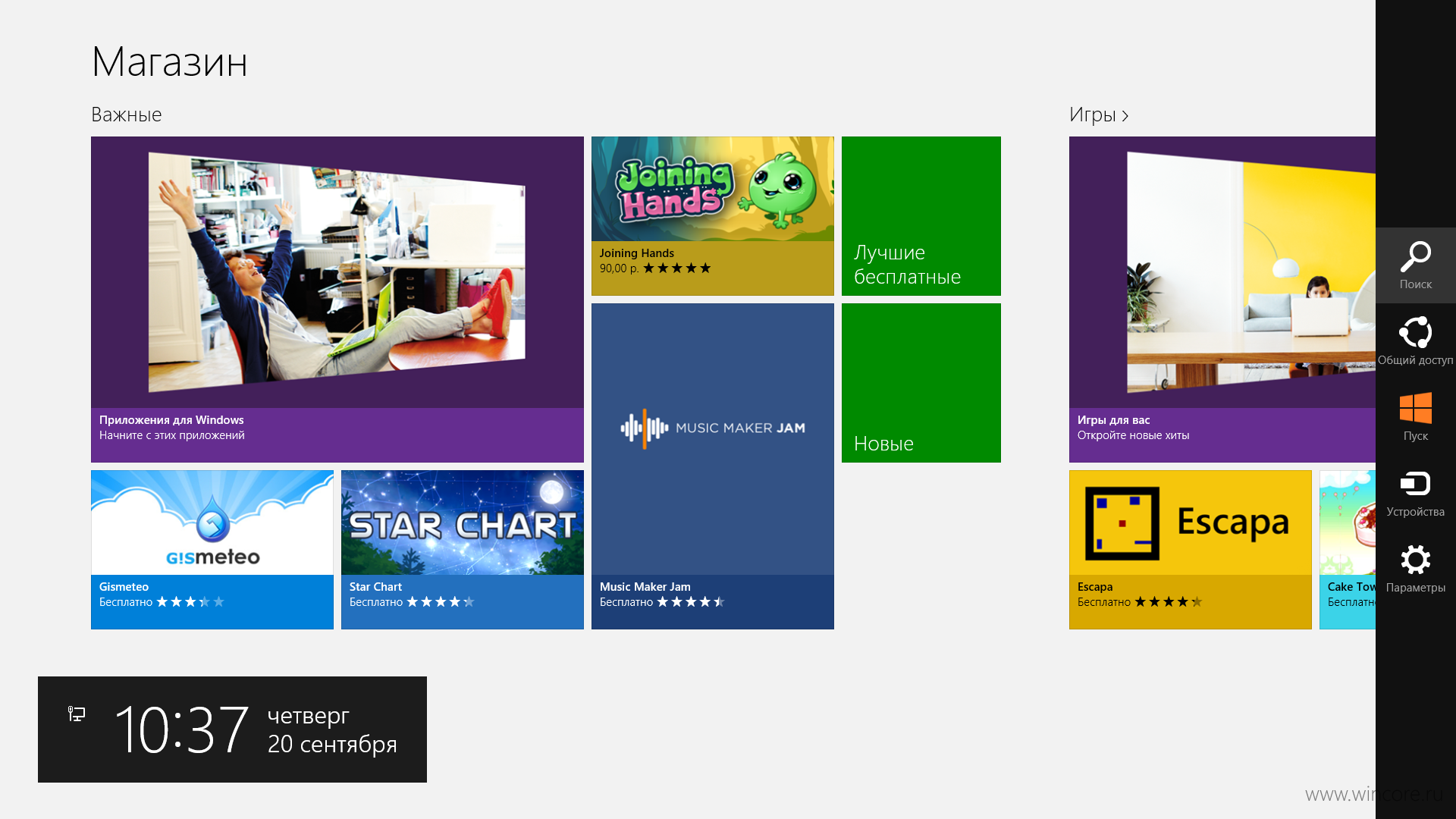Screen dimensions: 1456x819
Task: Open the Devices charm (Устройства)
Action: (x=1415, y=493)
